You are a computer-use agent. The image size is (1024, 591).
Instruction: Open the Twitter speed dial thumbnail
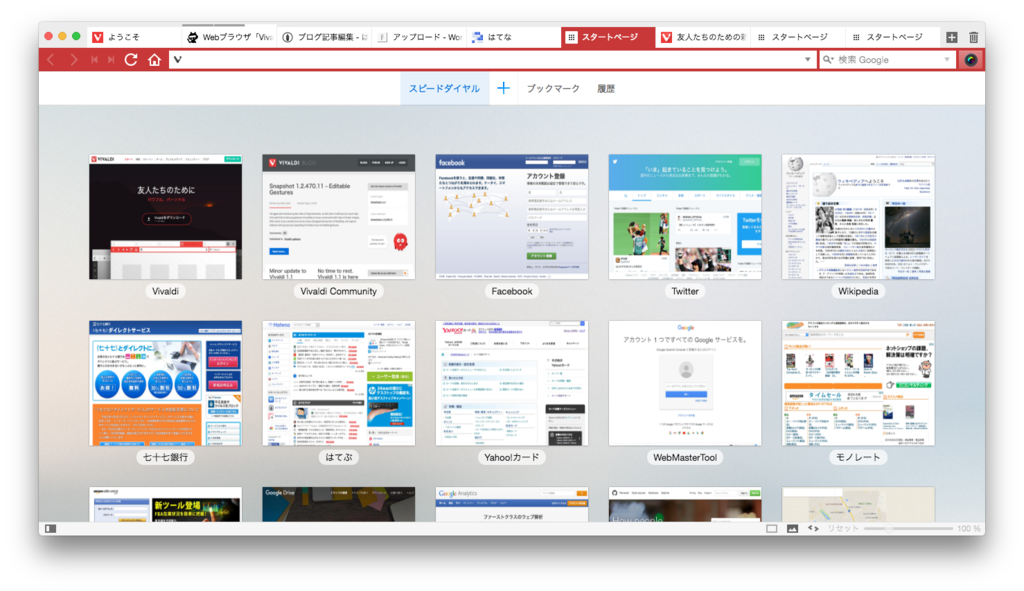pyautogui.click(x=685, y=217)
